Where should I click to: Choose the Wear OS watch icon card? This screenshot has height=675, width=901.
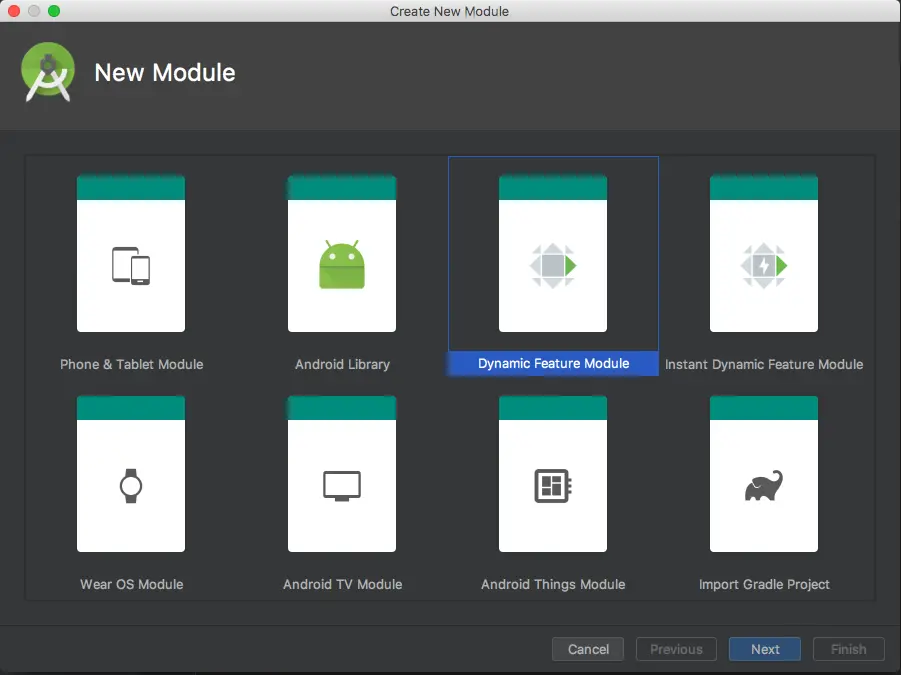[131, 474]
